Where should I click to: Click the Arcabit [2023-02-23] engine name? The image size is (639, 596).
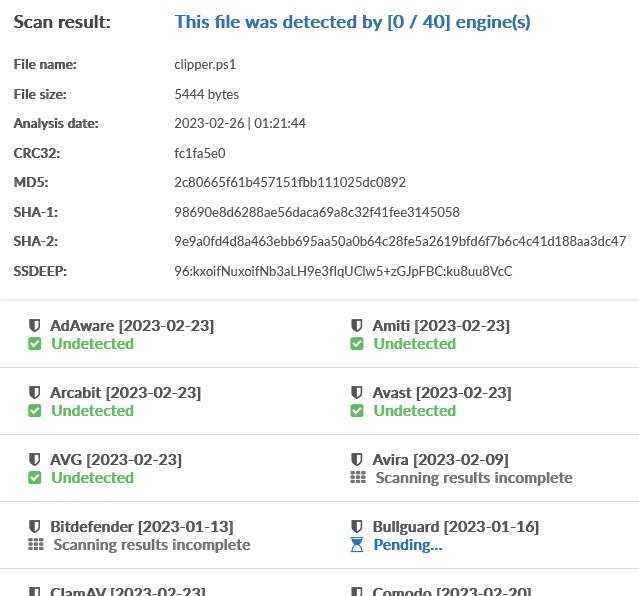click(x=126, y=393)
